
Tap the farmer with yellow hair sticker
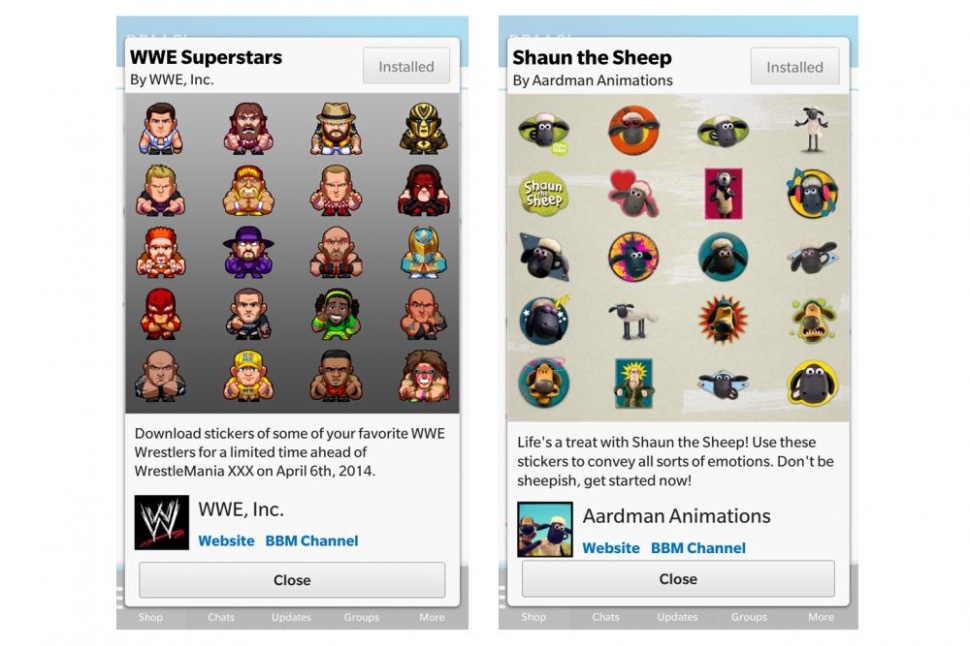click(633, 384)
